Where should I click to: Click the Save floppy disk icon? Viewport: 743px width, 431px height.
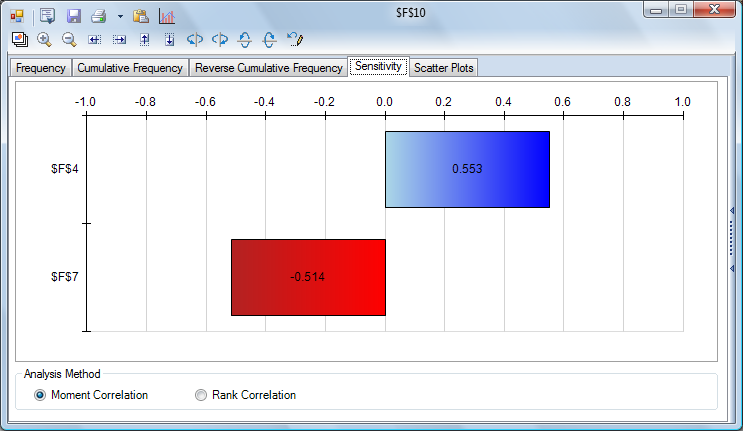tap(74, 16)
